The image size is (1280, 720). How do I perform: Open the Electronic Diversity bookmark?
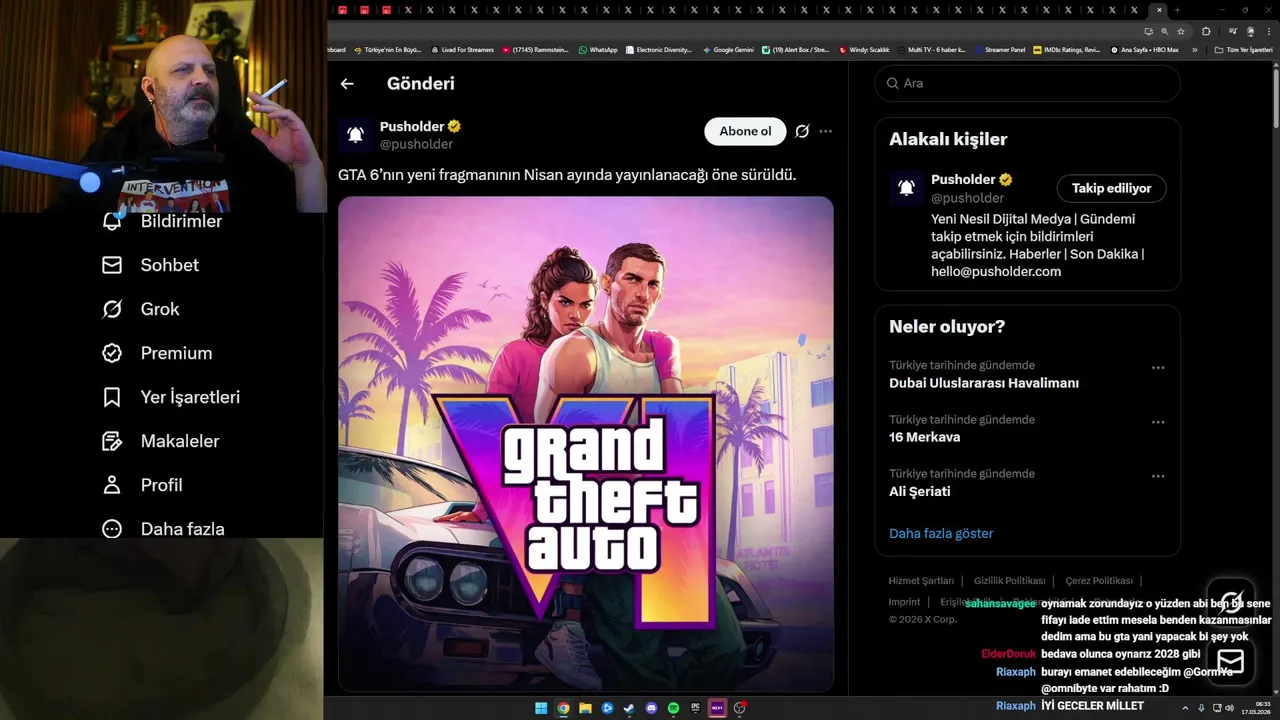659,49
